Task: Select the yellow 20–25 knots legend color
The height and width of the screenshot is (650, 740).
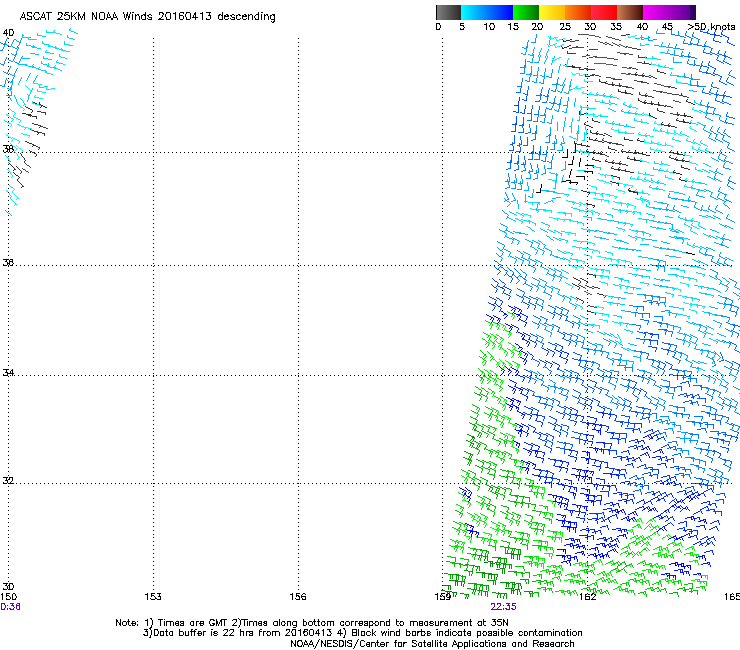Action: point(552,12)
